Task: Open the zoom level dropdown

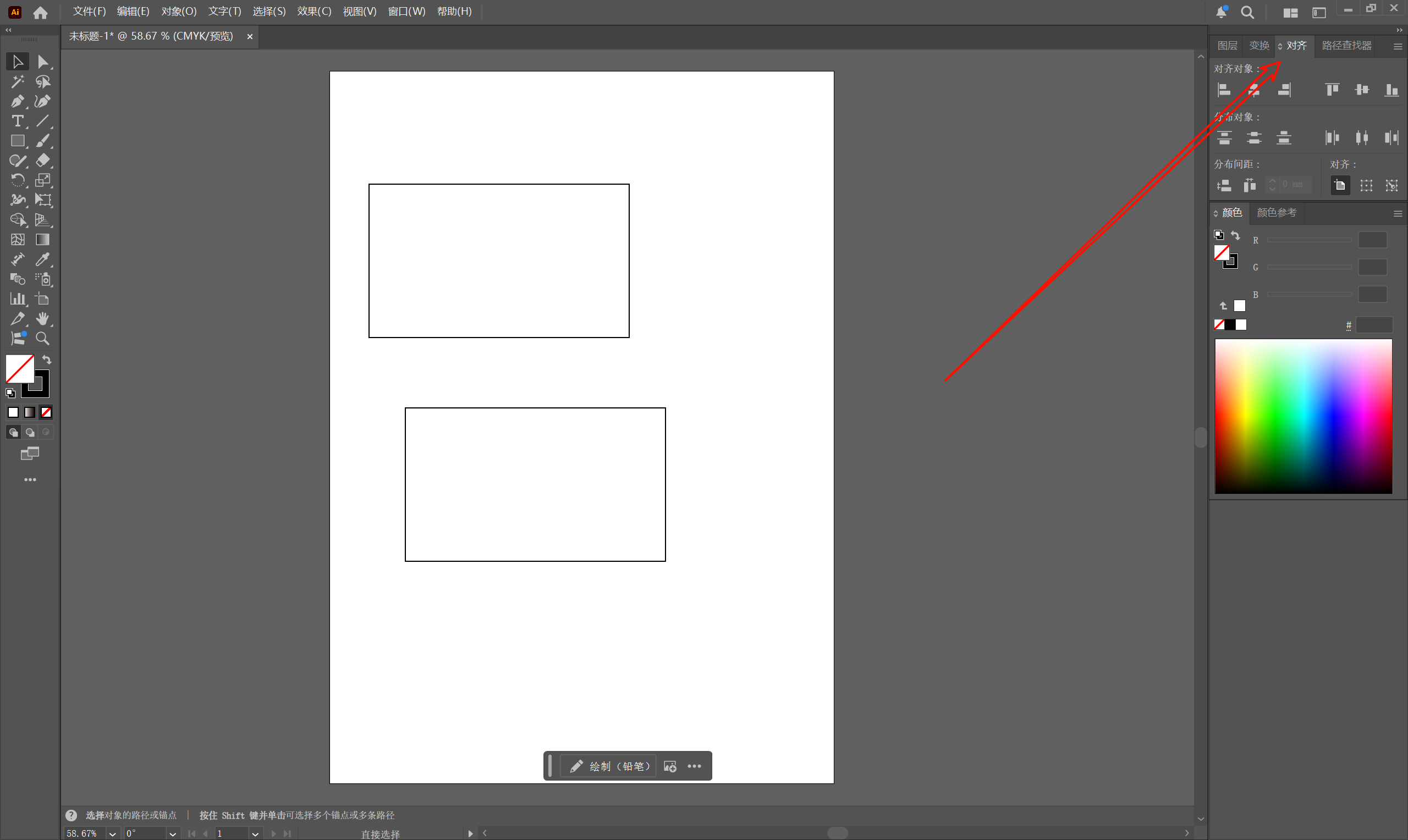Action: tap(112, 834)
